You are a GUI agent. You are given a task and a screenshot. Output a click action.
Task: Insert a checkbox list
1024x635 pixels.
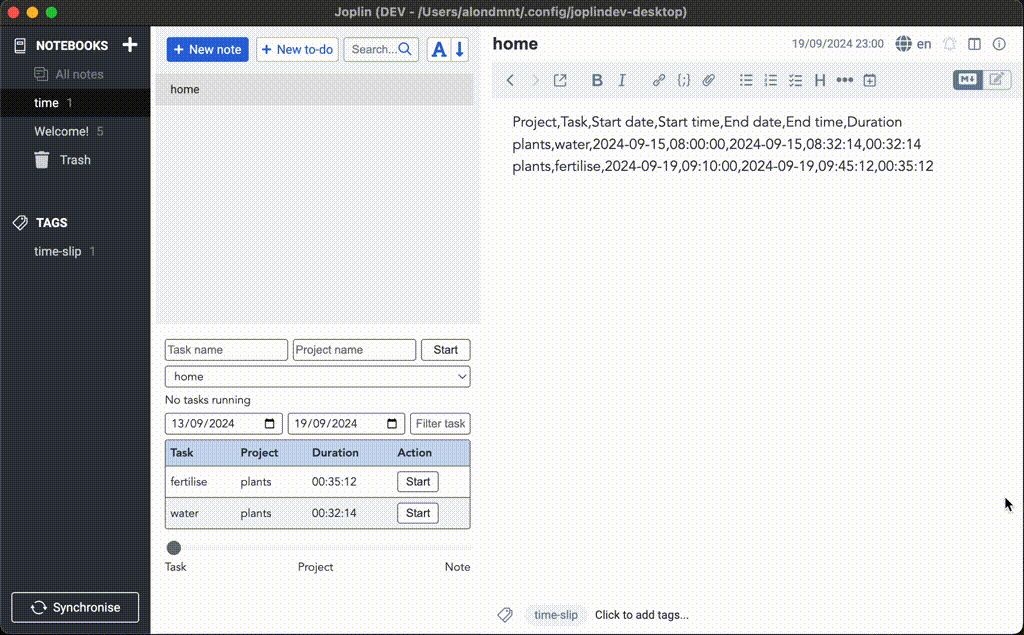795,80
